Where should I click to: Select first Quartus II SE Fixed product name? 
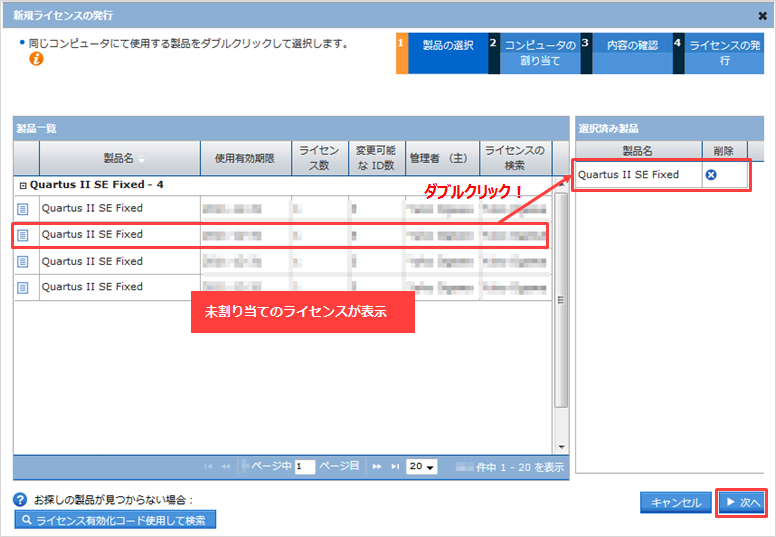coord(92,208)
